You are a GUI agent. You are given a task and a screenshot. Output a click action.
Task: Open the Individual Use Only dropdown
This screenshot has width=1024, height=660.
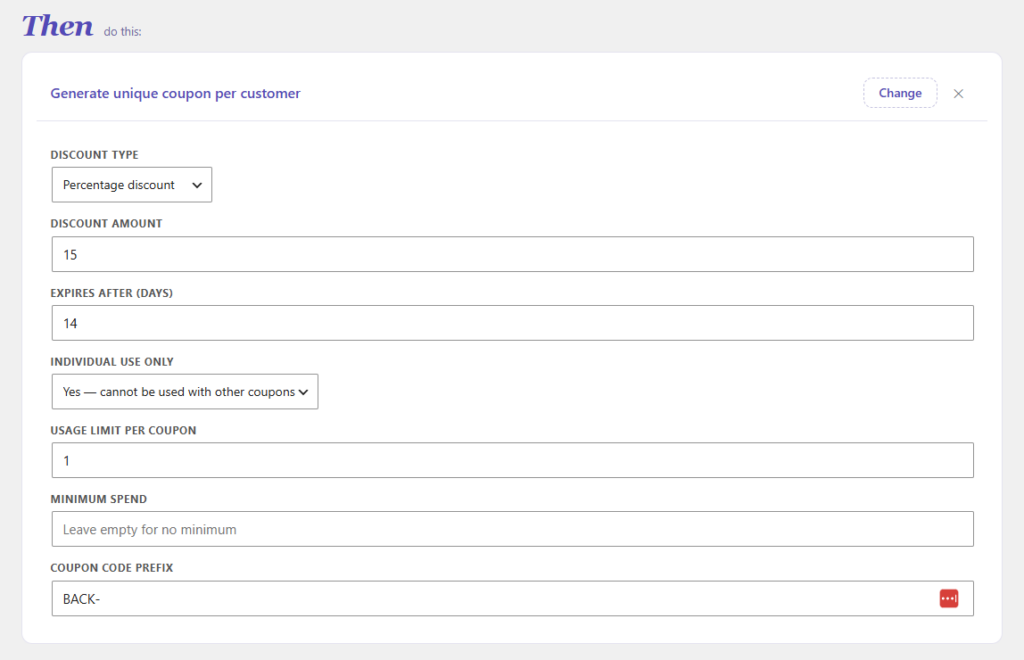point(185,392)
